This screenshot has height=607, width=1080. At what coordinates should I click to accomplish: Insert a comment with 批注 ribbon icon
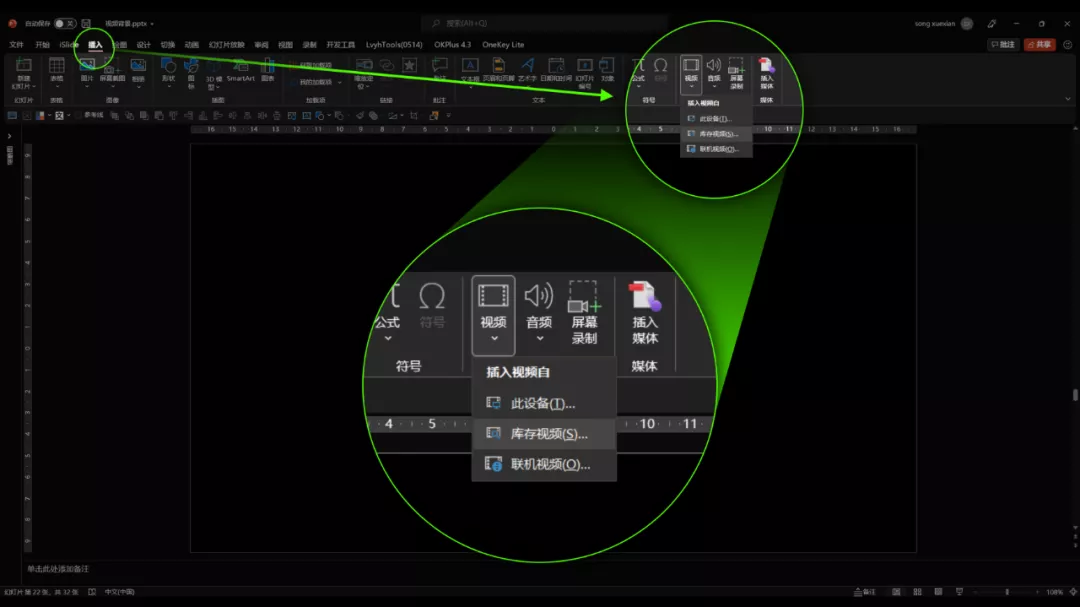click(439, 70)
